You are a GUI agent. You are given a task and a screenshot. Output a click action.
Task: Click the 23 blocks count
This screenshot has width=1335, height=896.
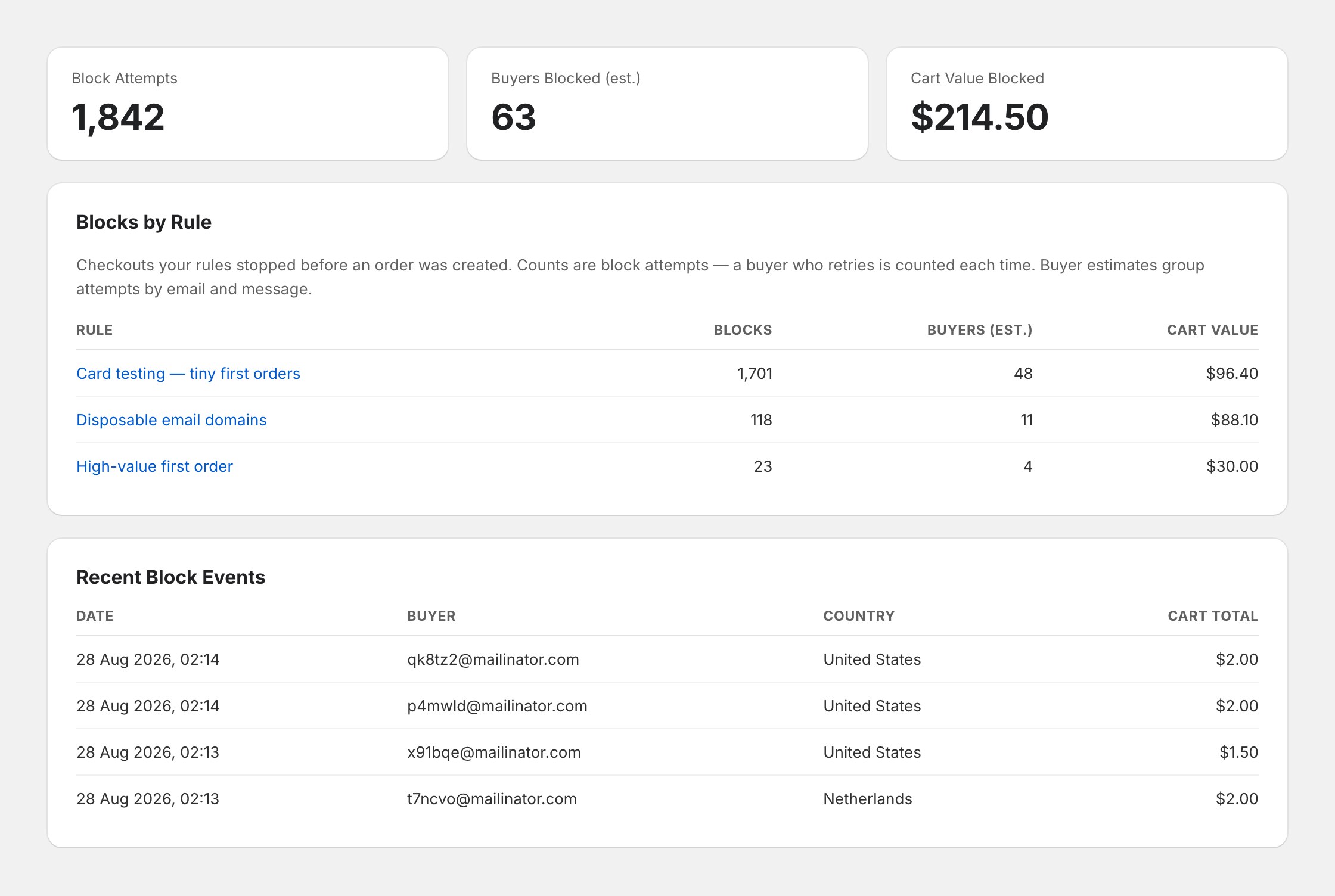point(763,466)
